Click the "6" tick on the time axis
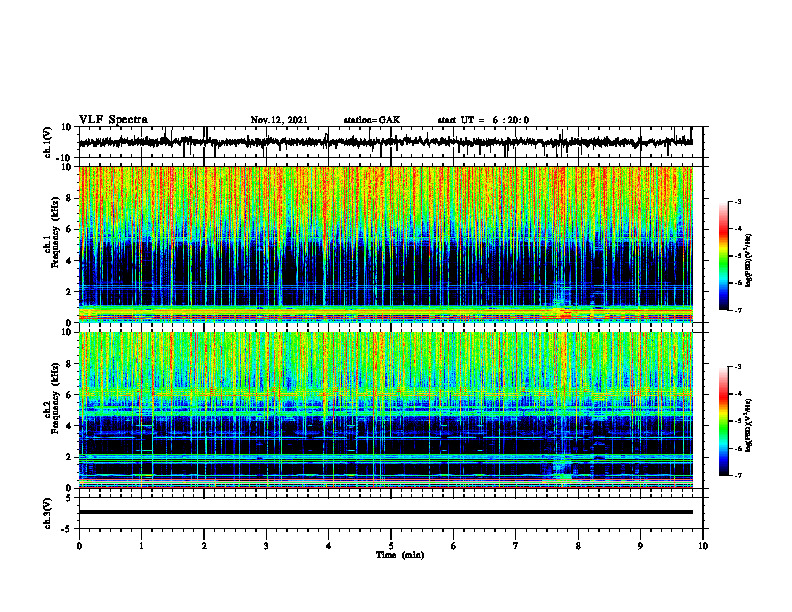The height and width of the screenshot is (612, 792). [454, 546]
